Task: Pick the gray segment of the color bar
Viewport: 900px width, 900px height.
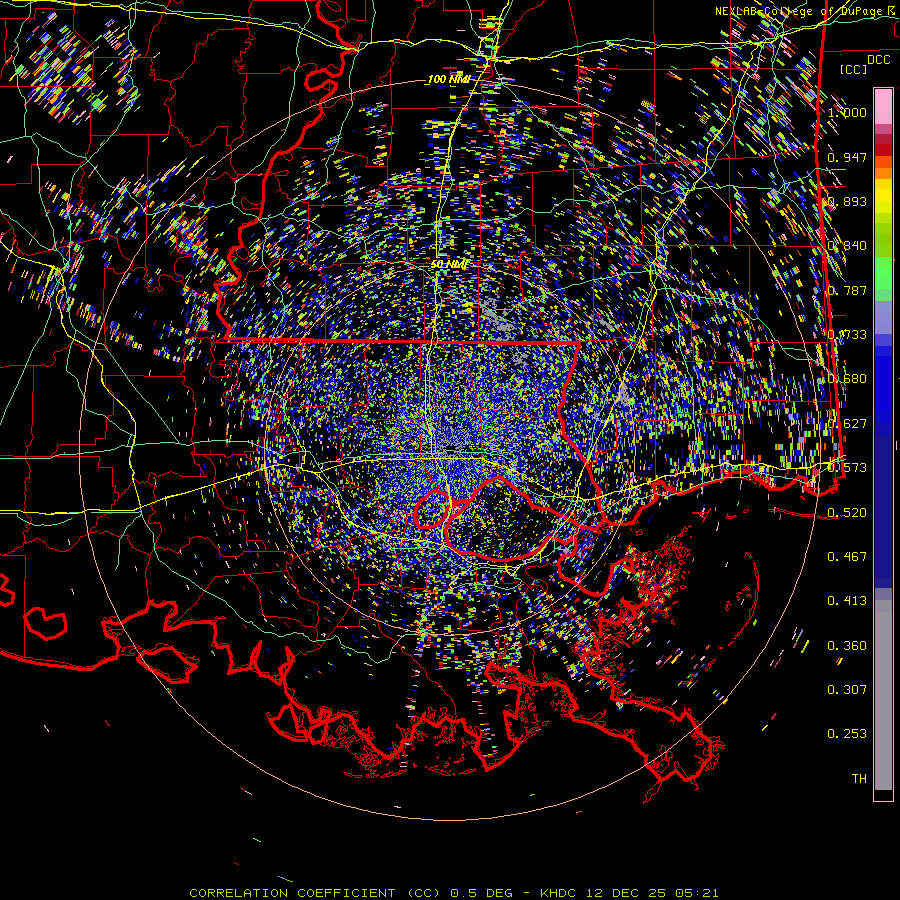Action: 883,695
